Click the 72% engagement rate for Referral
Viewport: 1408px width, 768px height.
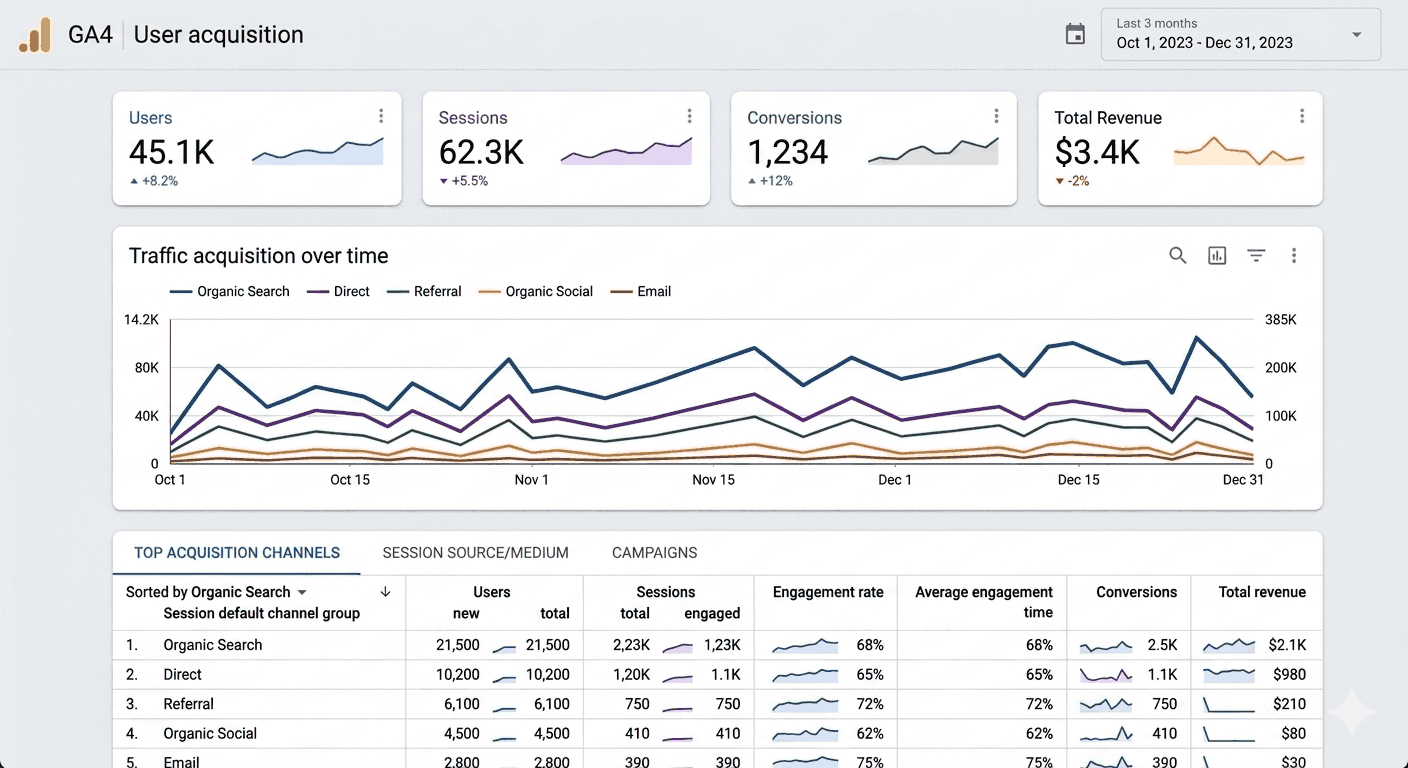coord(870,704)
